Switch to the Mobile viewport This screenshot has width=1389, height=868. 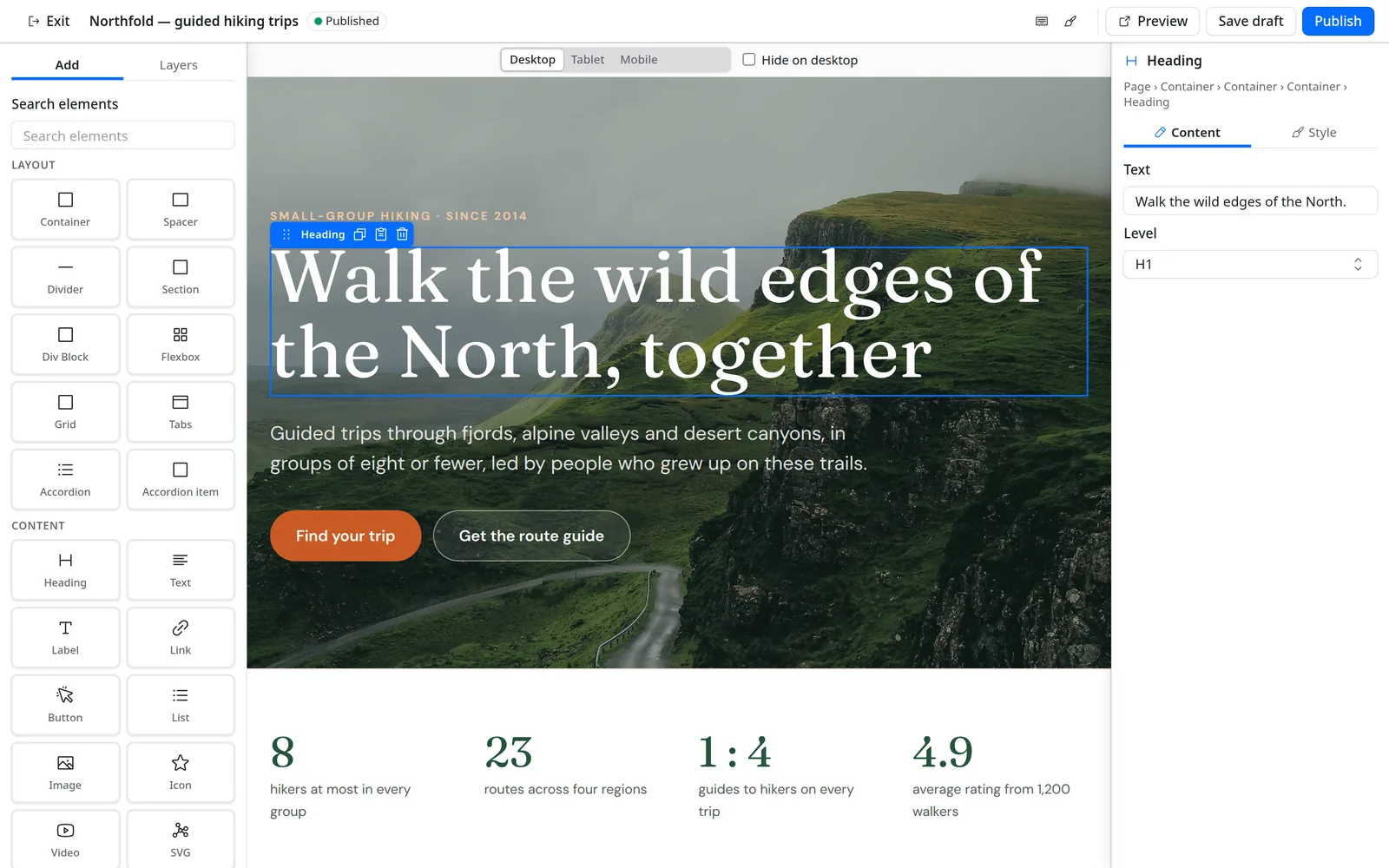[639, 60]
